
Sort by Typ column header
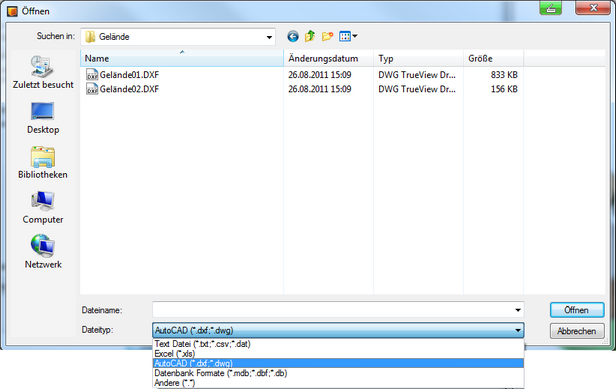point(418,59)
